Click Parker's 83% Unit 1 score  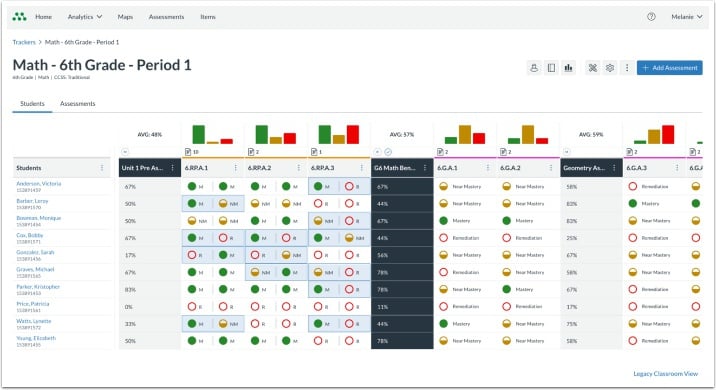coord(130,290)
